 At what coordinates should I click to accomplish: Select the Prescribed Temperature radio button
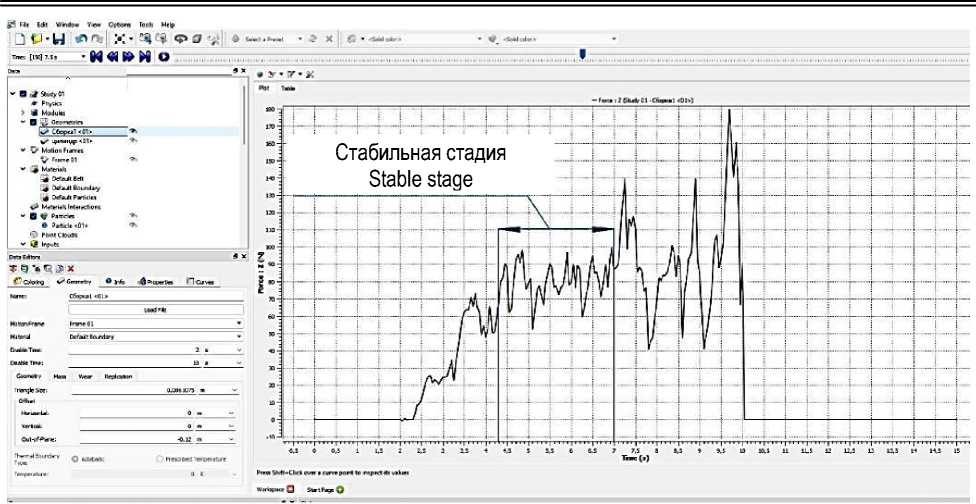pos(160,459)
